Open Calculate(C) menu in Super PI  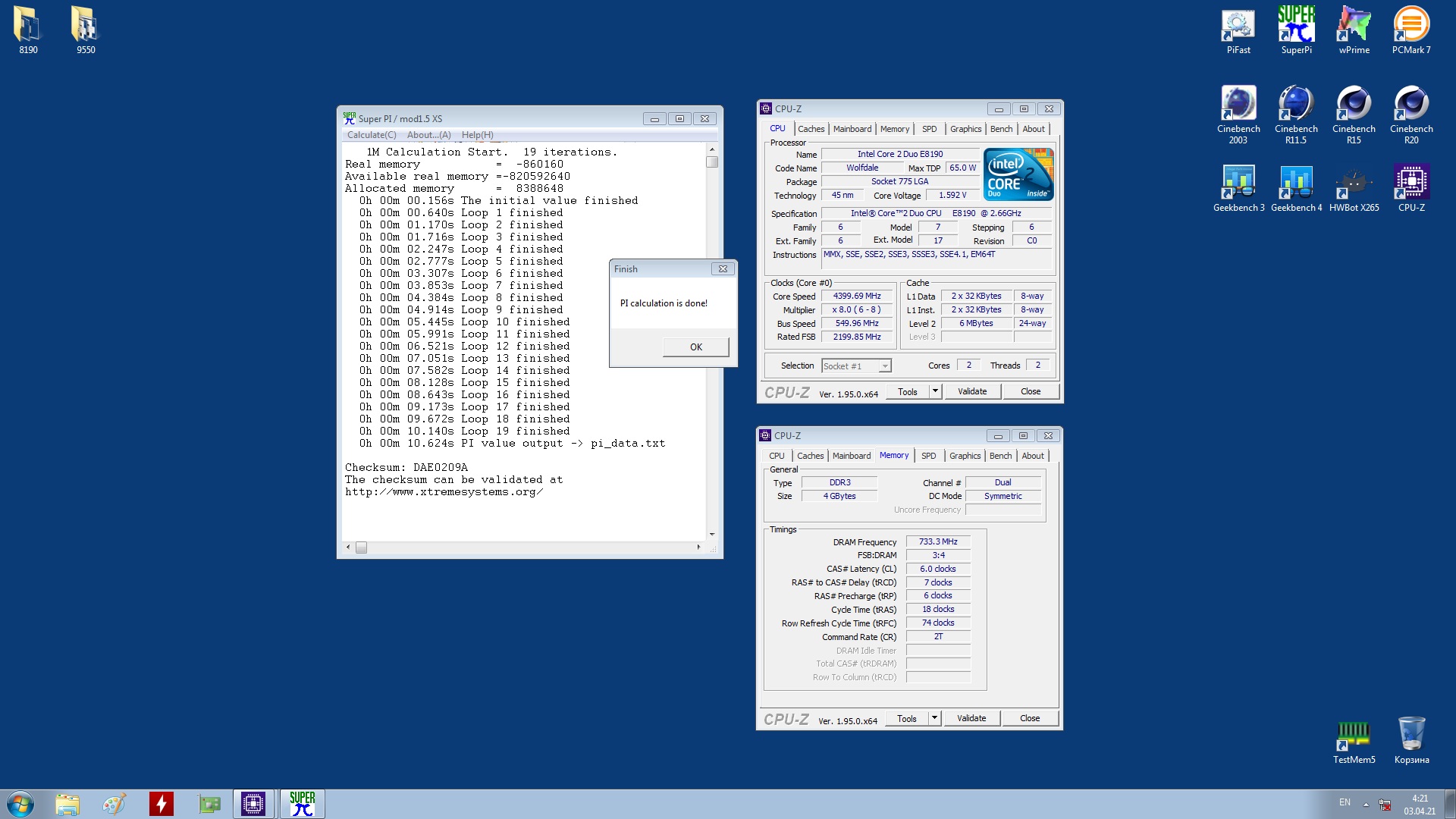click(372, 135)
